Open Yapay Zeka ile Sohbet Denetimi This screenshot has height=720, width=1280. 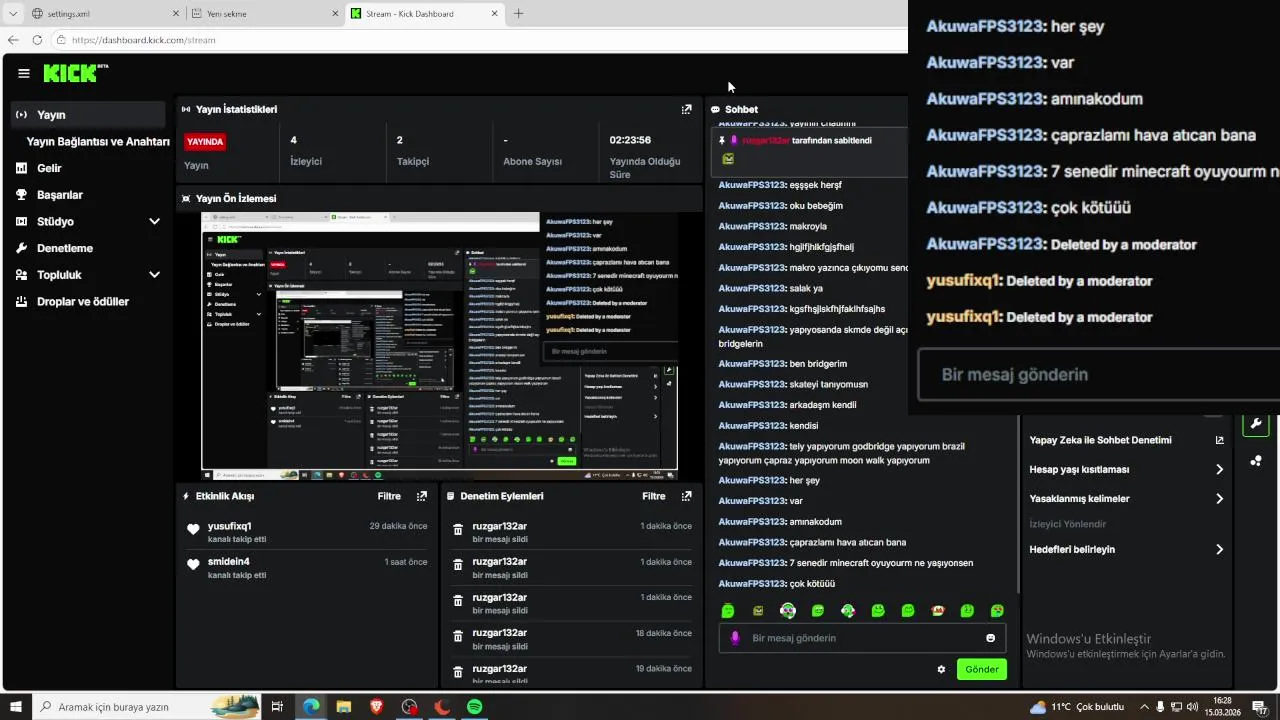point(1126,440)
